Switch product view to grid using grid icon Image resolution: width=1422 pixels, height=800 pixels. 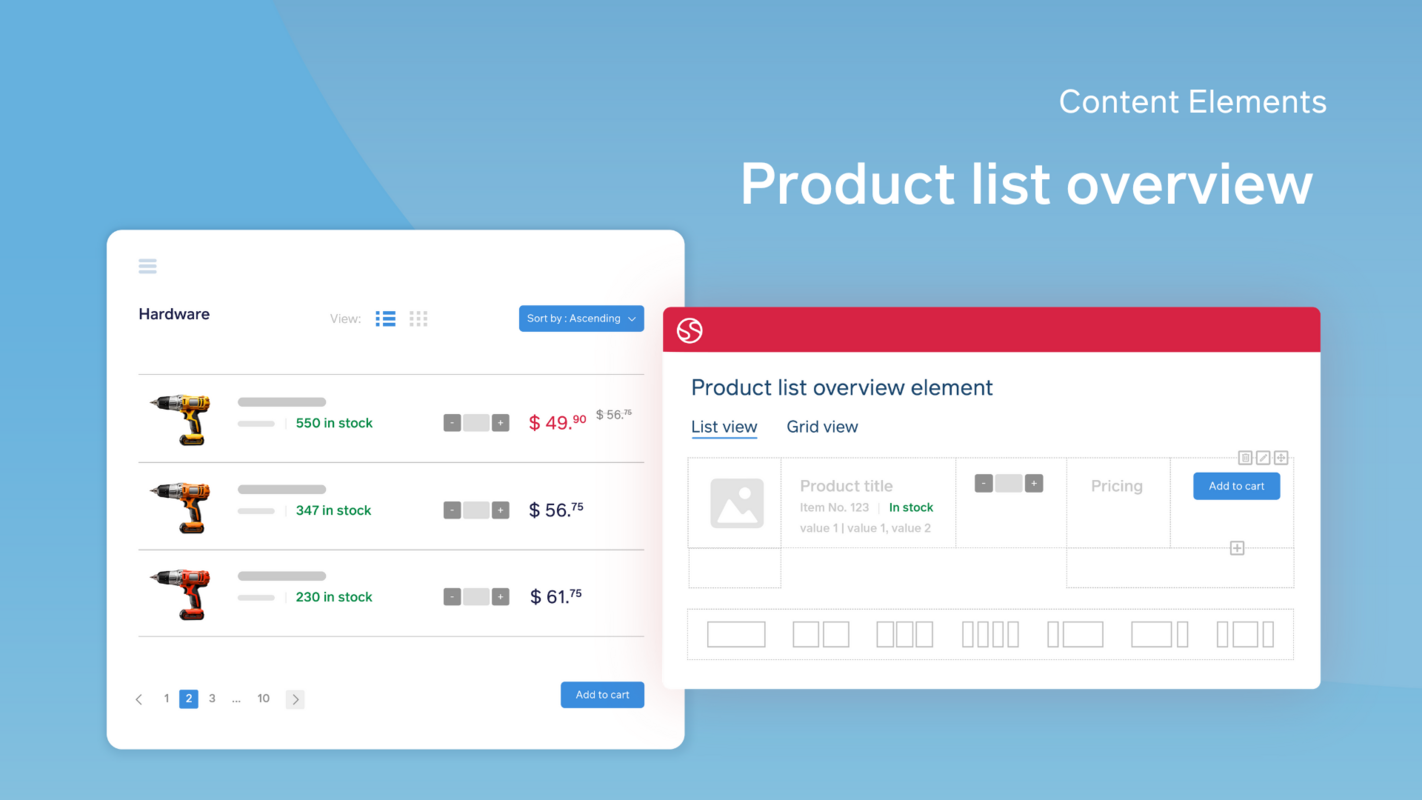(418, 318)
